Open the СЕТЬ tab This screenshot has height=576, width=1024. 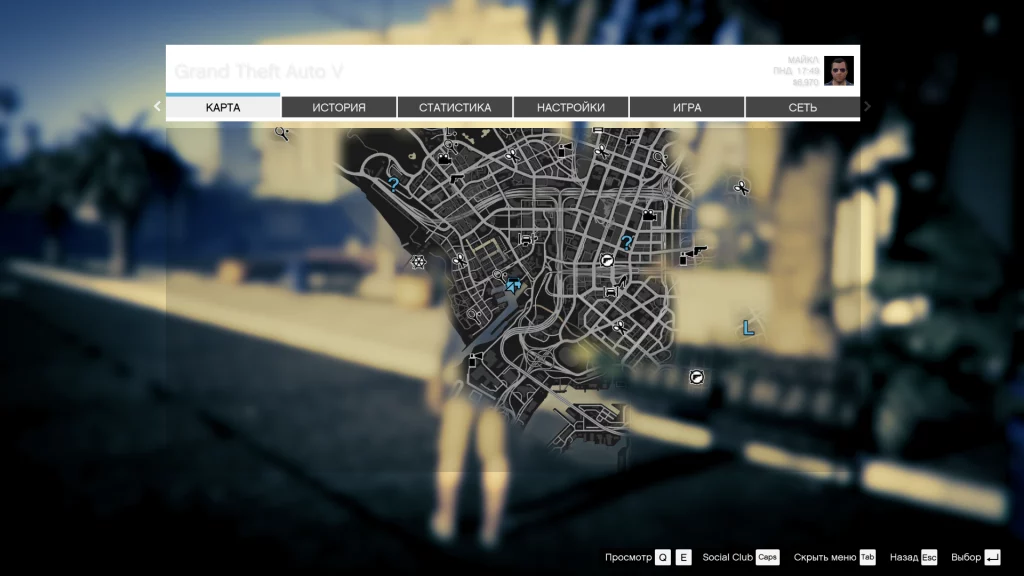(803, 107)
